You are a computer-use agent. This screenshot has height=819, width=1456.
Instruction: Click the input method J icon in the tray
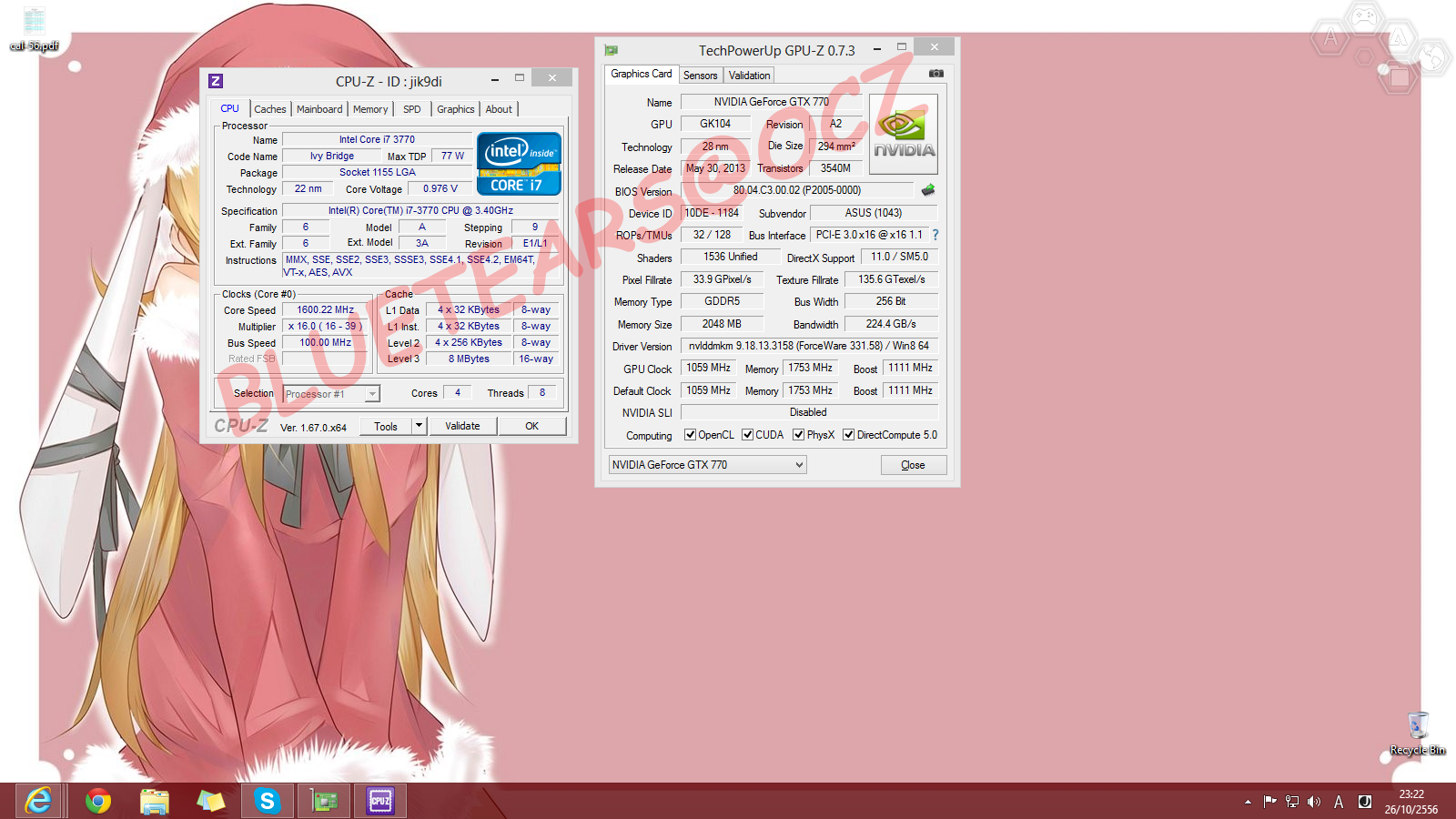tap(1364, 802)
